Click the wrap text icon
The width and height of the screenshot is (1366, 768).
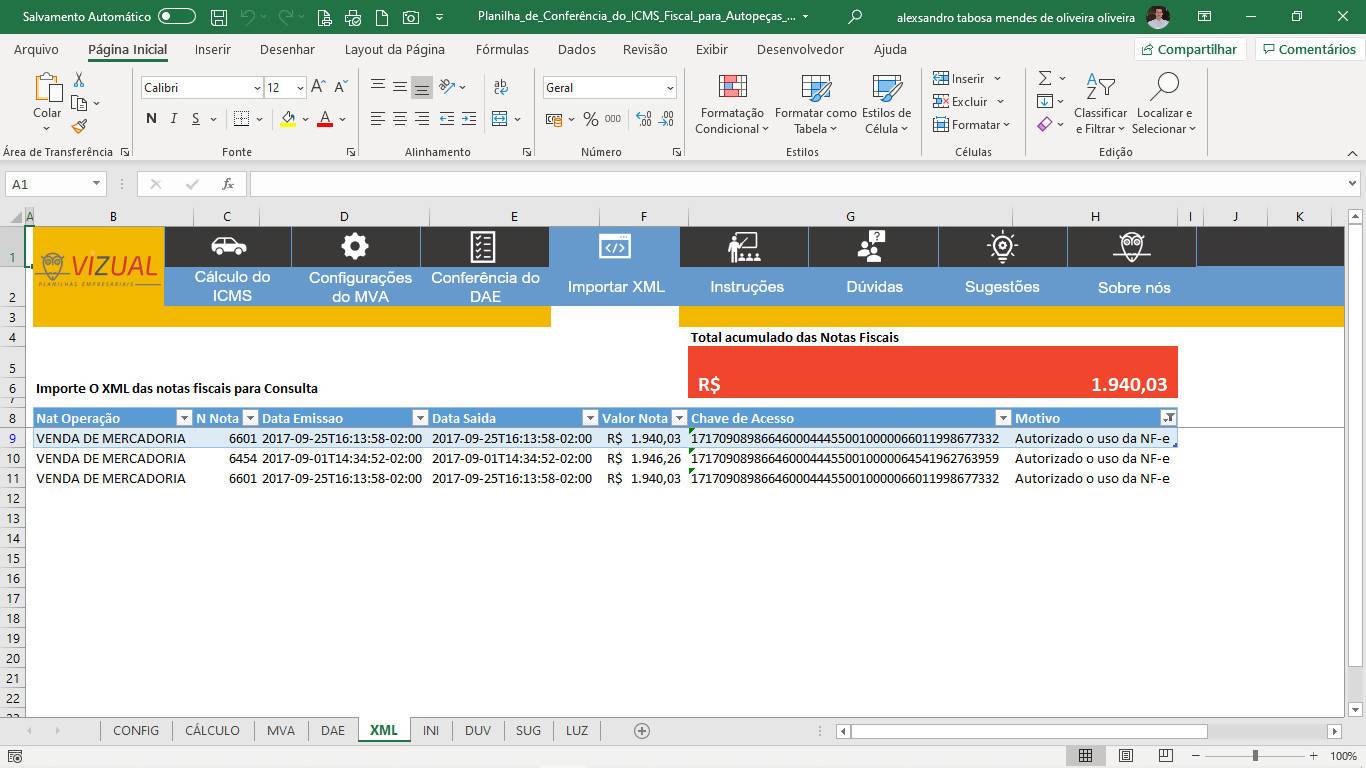501,87
